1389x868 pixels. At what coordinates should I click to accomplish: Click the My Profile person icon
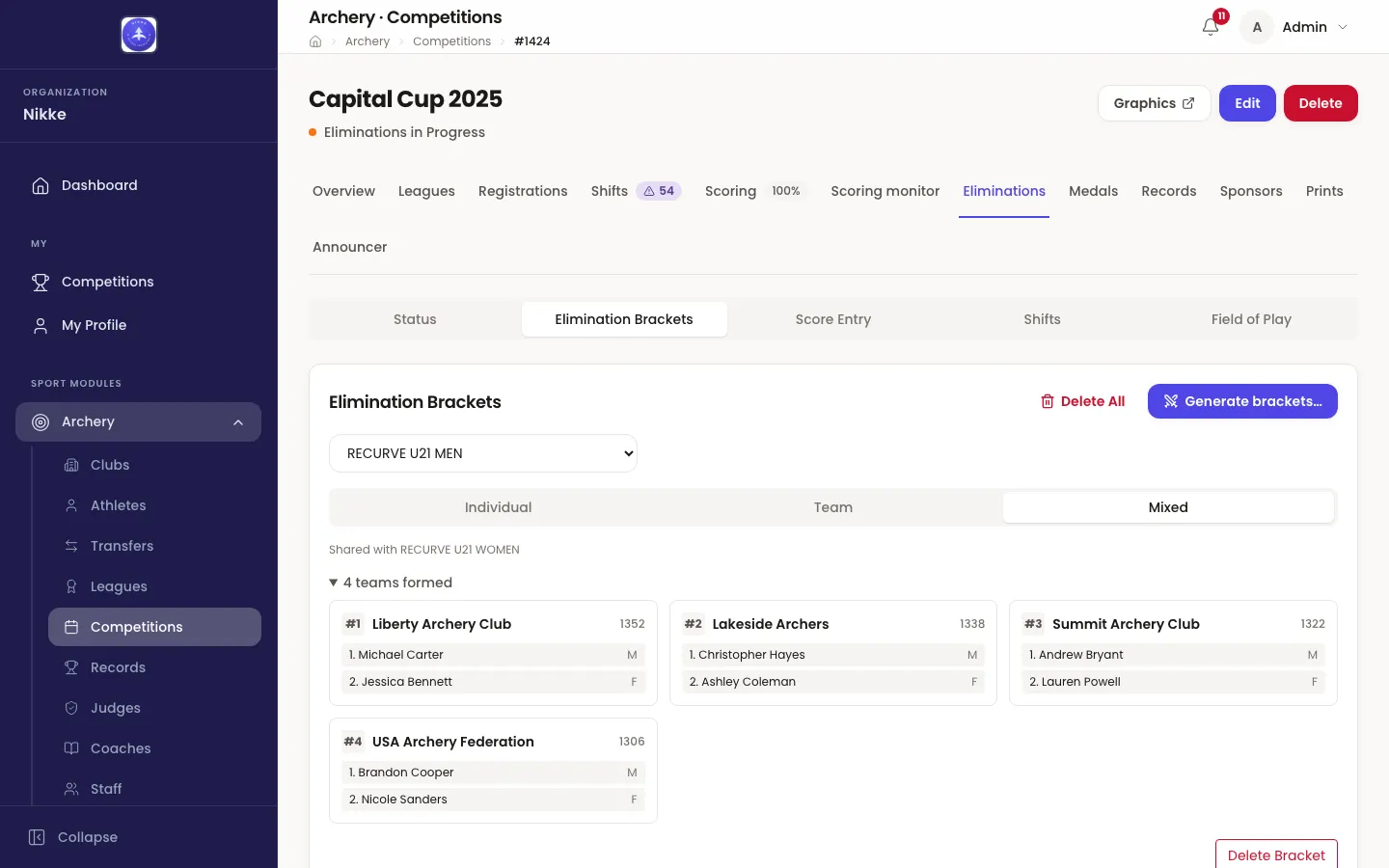point(41,325)
